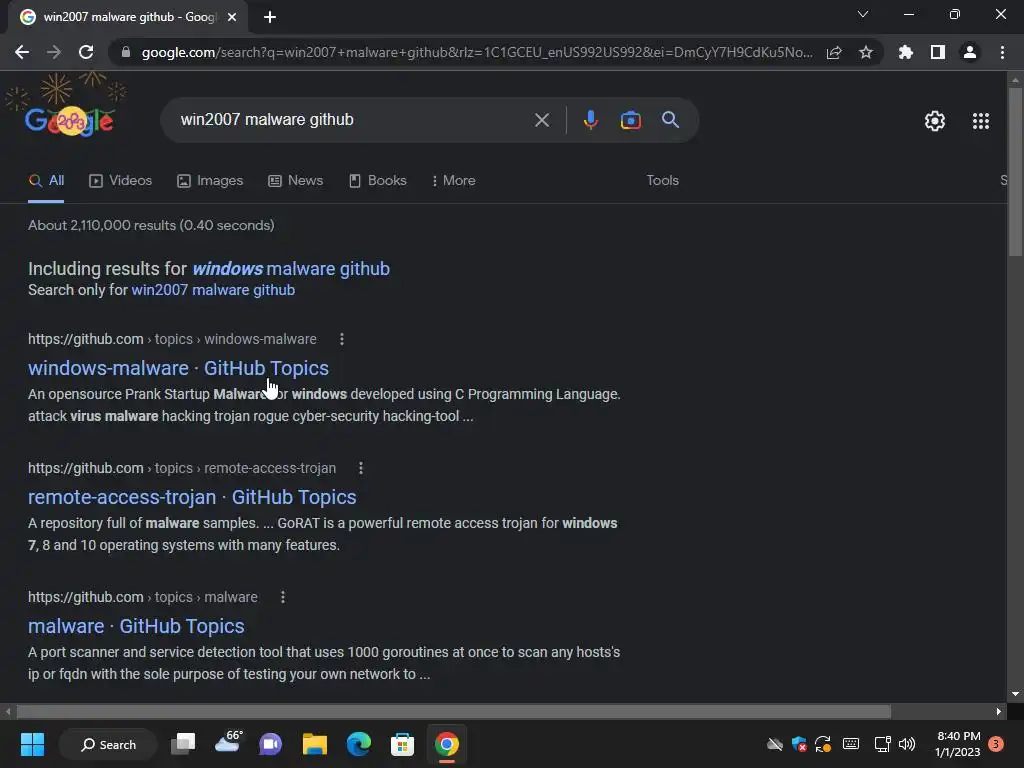Screen dimensions: 1024x768
Task: Open the Google apps grid
Action: [981, 121]
